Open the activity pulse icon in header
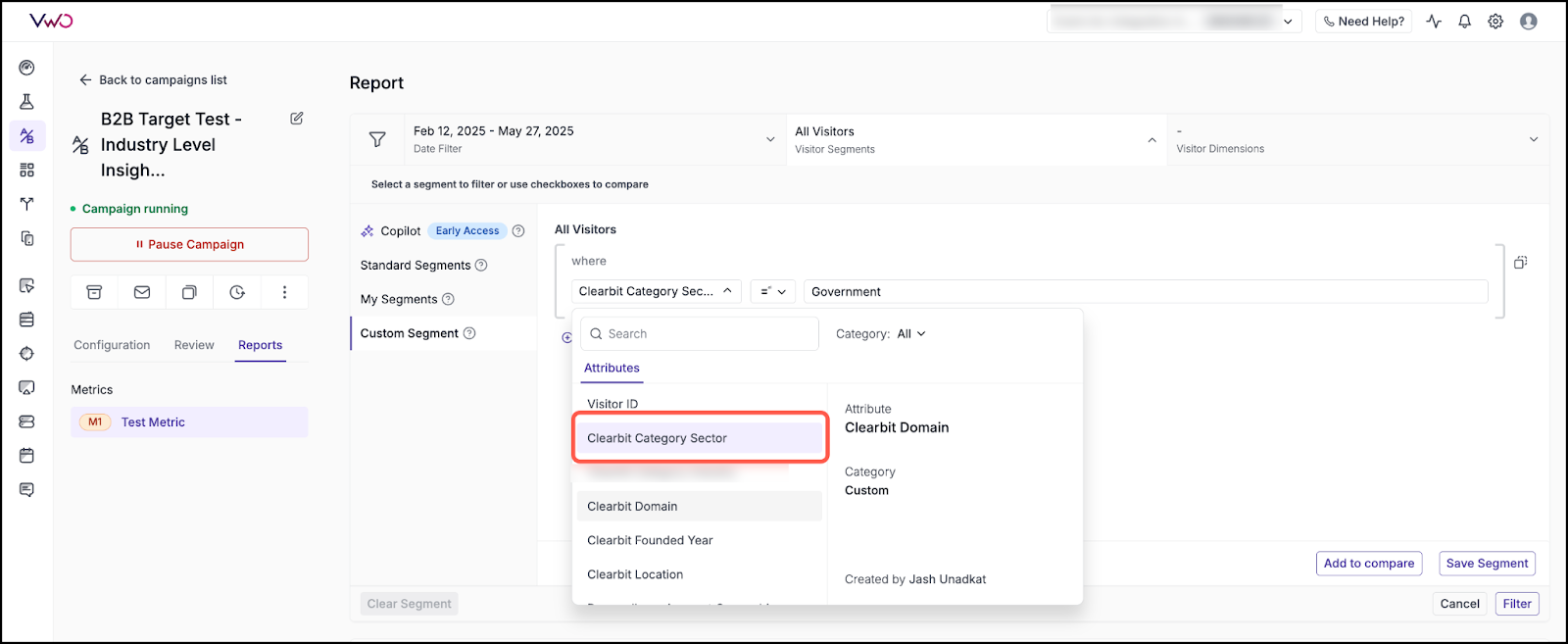The width and height of the screenshot is (1568, 644). pos(1434,22)
